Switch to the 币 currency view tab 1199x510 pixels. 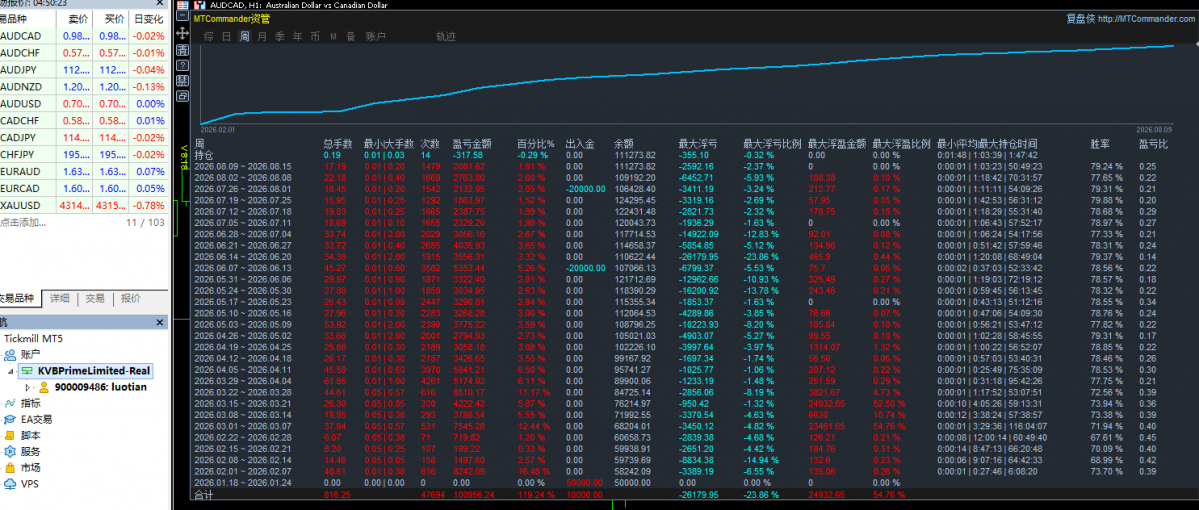pos(315,36)
